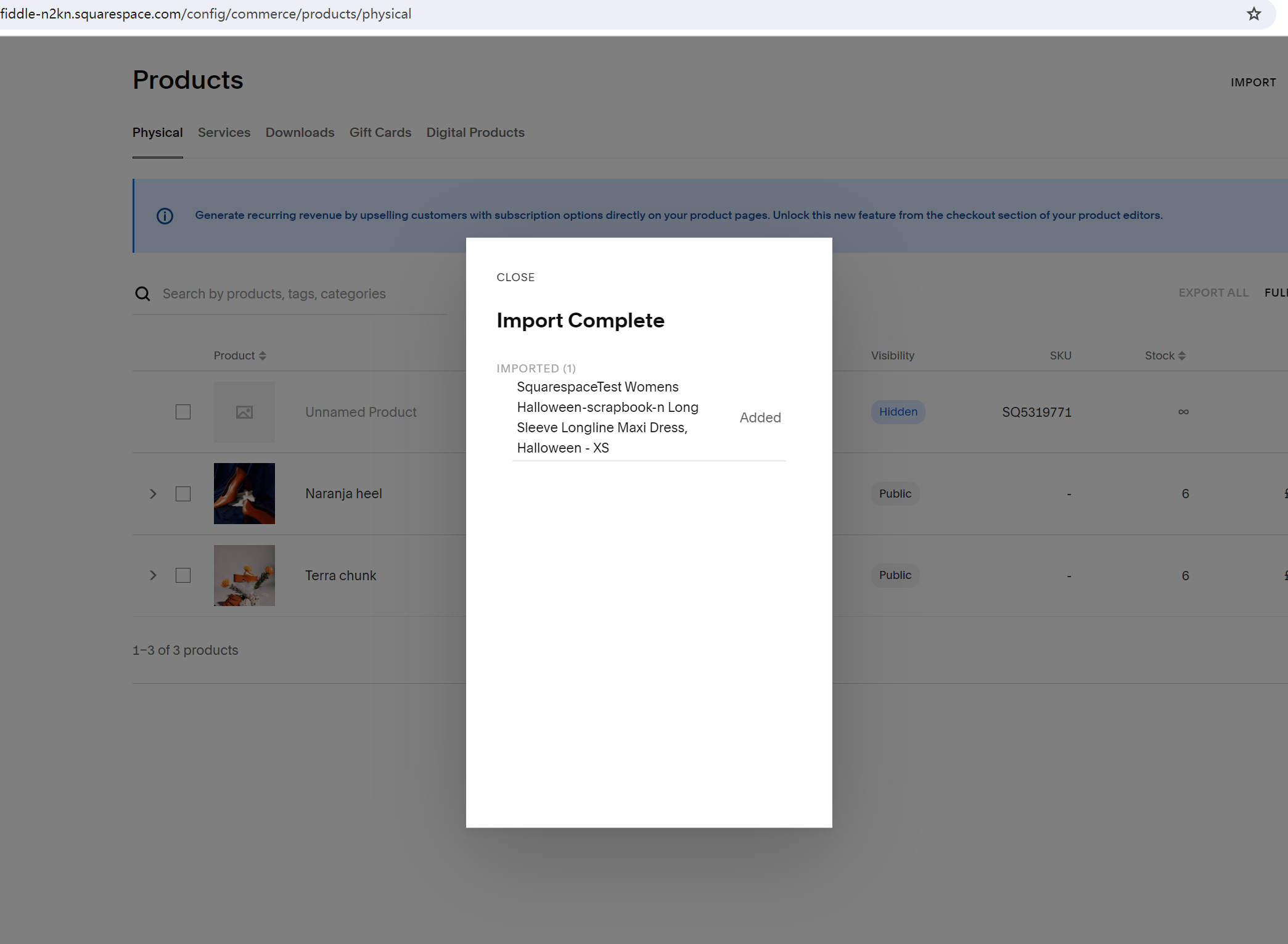The image size is (1288, 944).
Task: Close the Import Complete dialog
Action: click(x=515, y=277)
